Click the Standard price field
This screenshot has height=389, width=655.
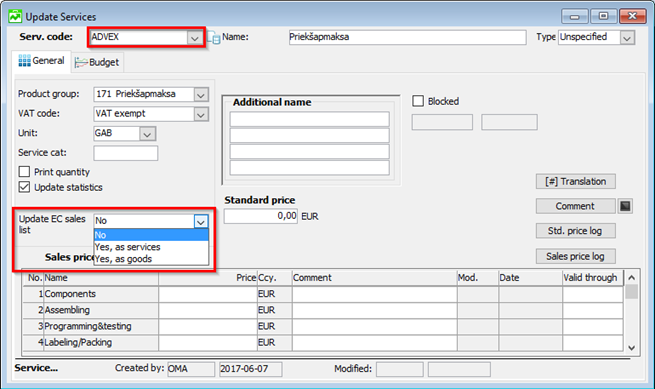point(261,216)
